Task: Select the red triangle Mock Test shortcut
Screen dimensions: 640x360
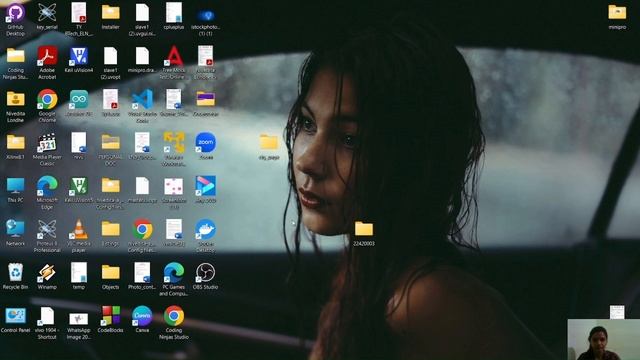Action: coord(174,56)
